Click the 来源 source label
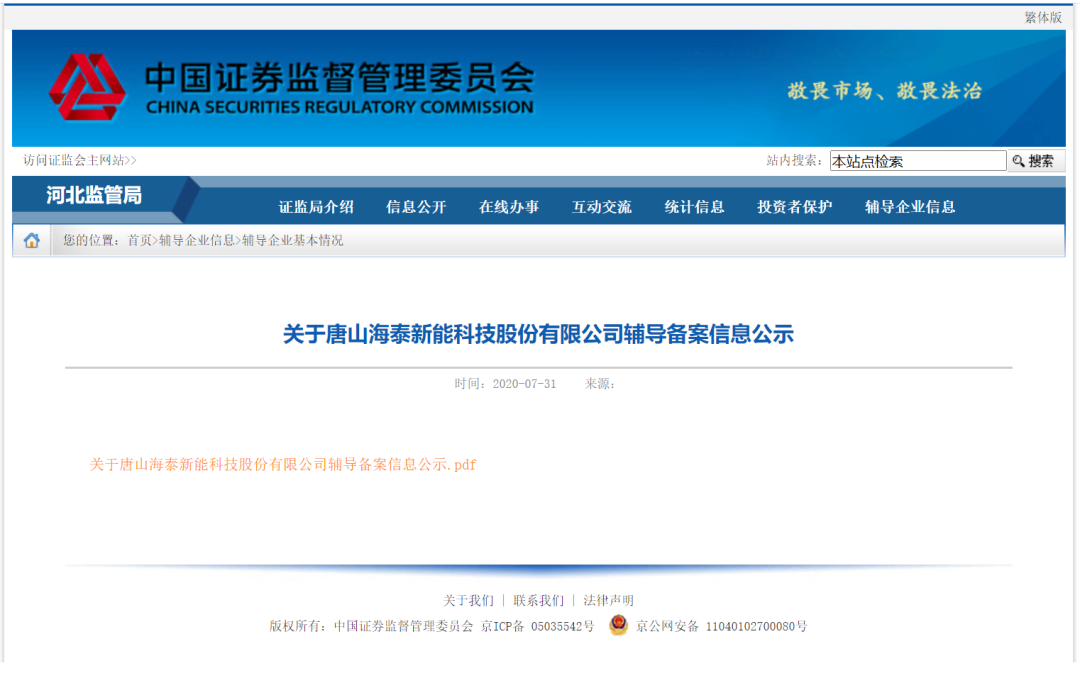This screenshot has height=678, width=1080. click(x=599, y=384)
